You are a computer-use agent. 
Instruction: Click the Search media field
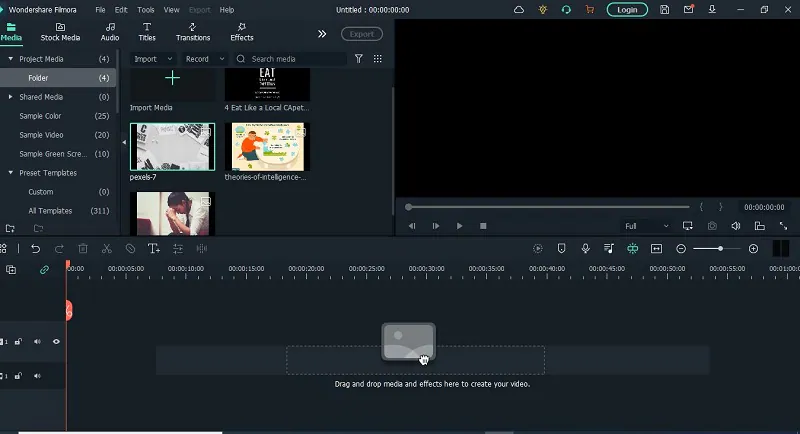tap(290, 59)
